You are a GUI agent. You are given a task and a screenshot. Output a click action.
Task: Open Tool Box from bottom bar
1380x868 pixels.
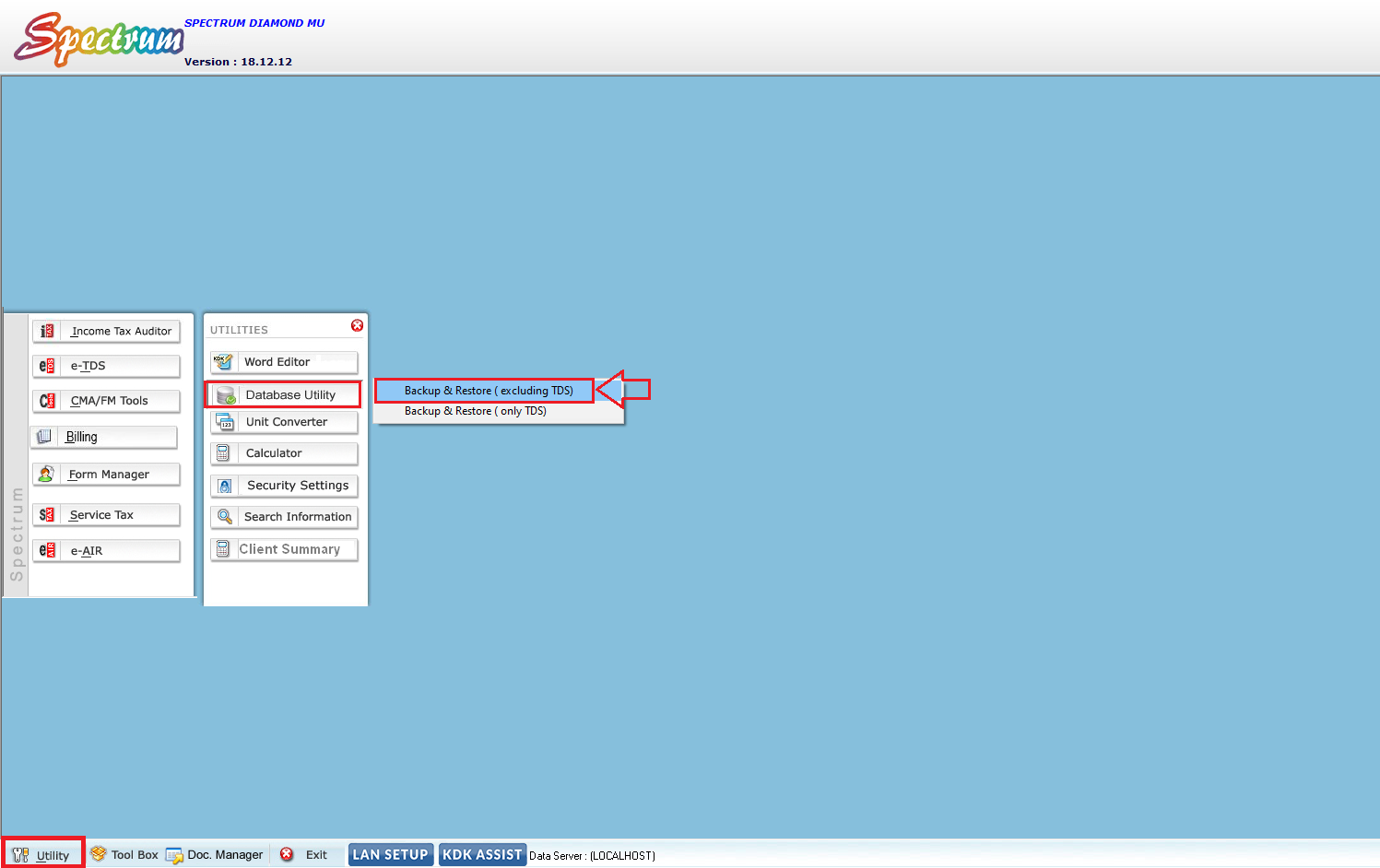pyautogui.click(x=124, y=854)
